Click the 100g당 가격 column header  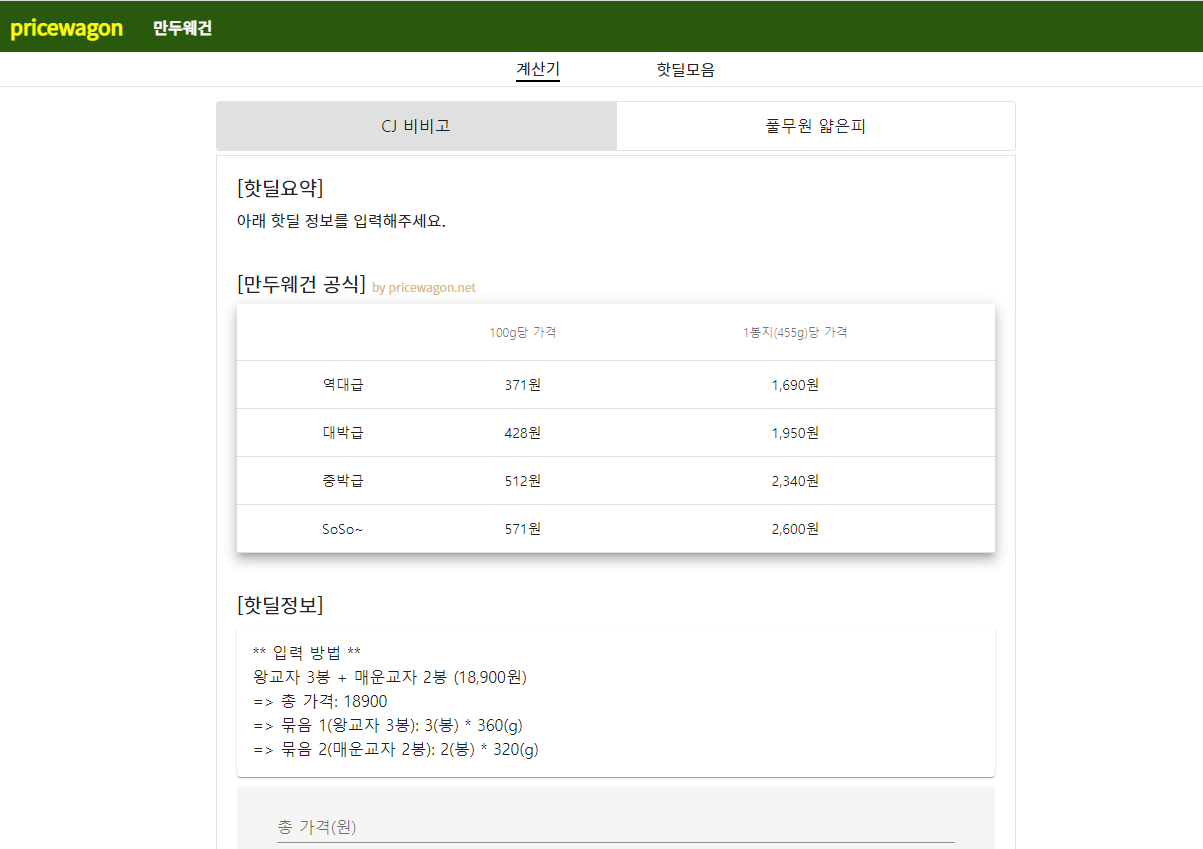(x=522, y=333)
